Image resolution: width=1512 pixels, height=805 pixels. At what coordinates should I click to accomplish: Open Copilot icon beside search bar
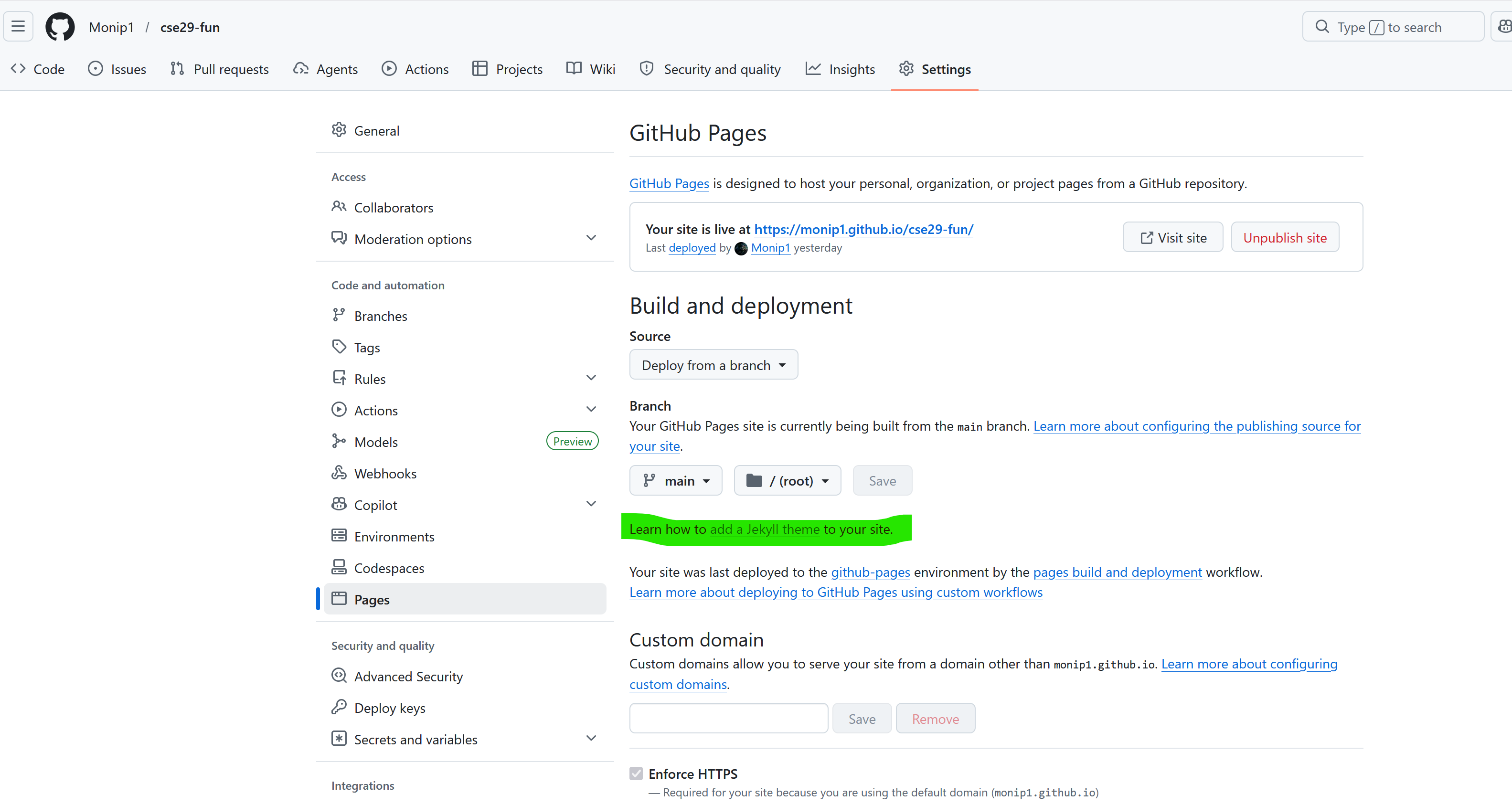[1503, 26]
